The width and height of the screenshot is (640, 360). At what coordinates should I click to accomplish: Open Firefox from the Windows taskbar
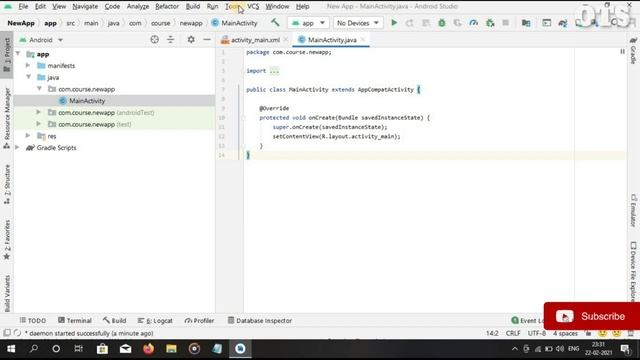click(x=148, y=349)
